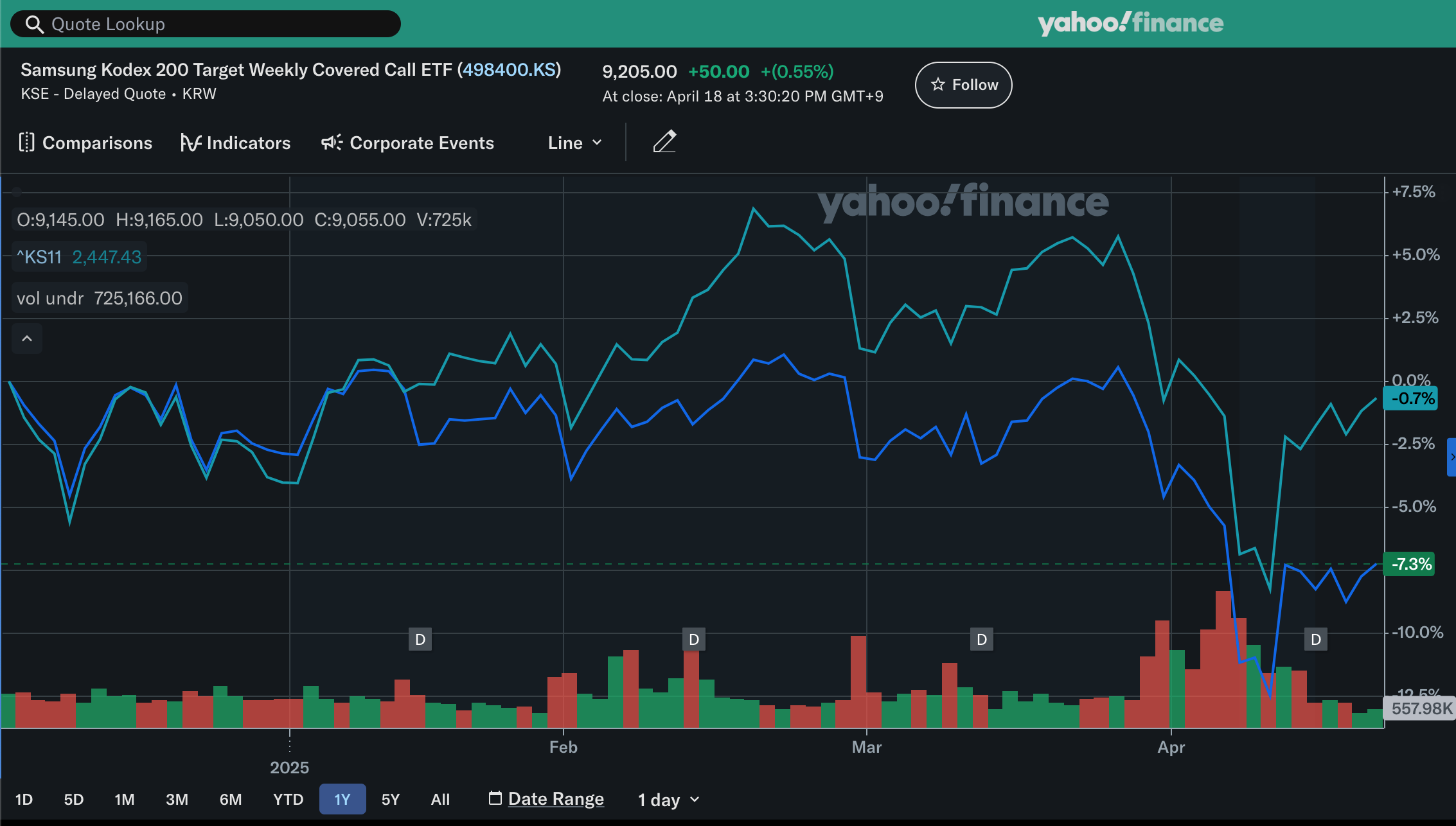Select the 6M range tab
Screen dimensions: 1456x826
click(231, 800)
